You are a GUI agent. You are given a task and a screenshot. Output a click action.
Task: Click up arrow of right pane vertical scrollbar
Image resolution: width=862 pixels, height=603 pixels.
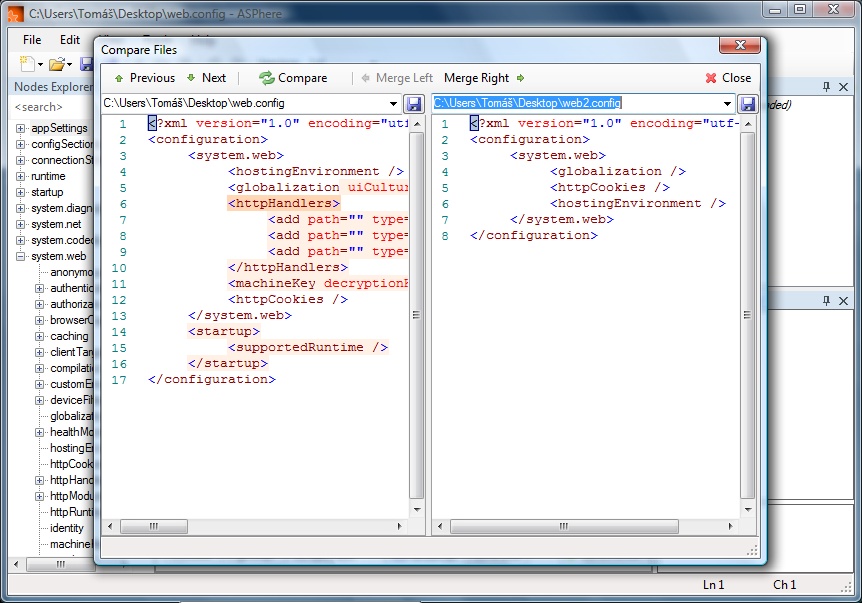[x=748, y=124]
